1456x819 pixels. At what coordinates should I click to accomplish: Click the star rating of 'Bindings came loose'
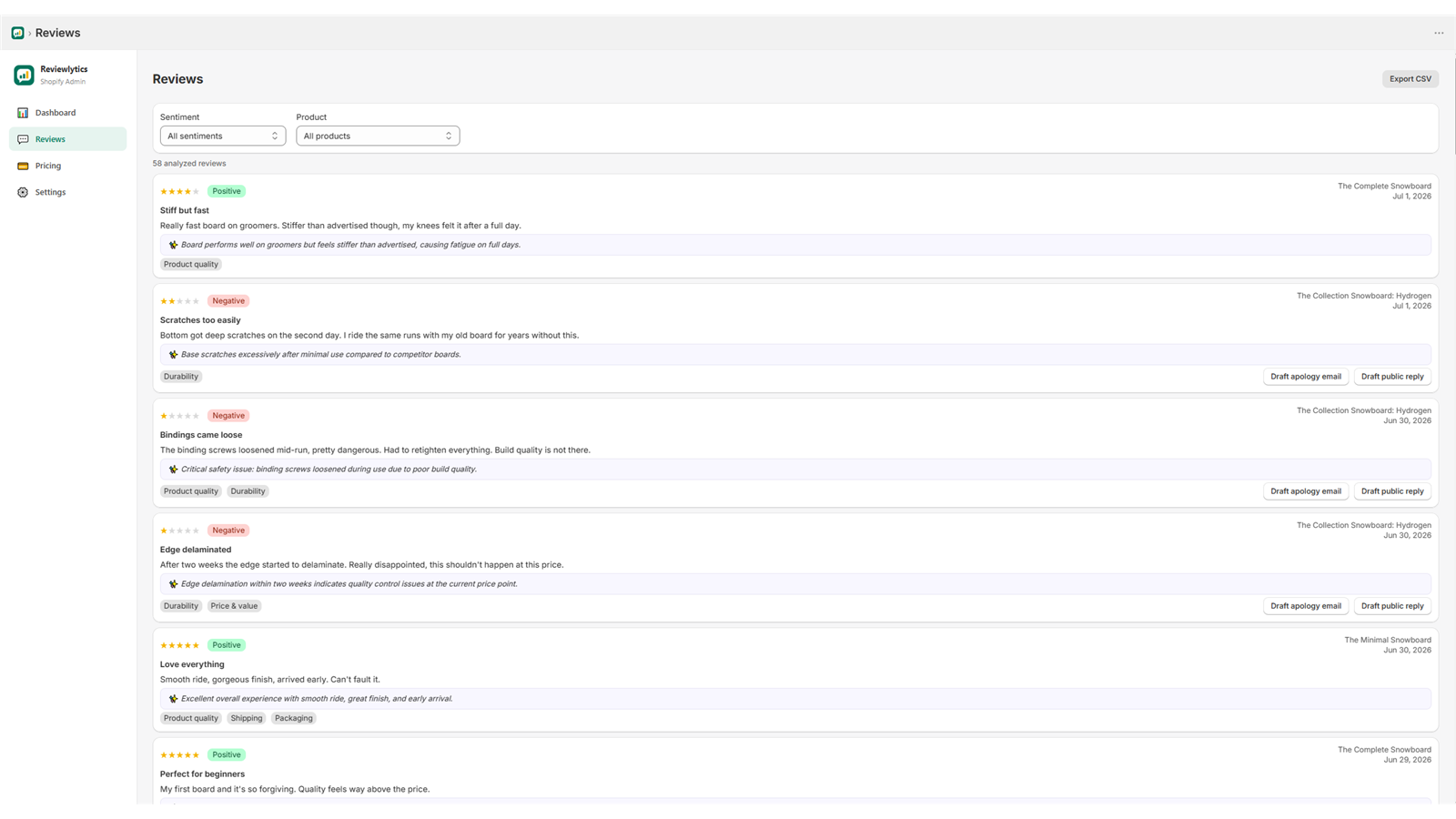180,416
